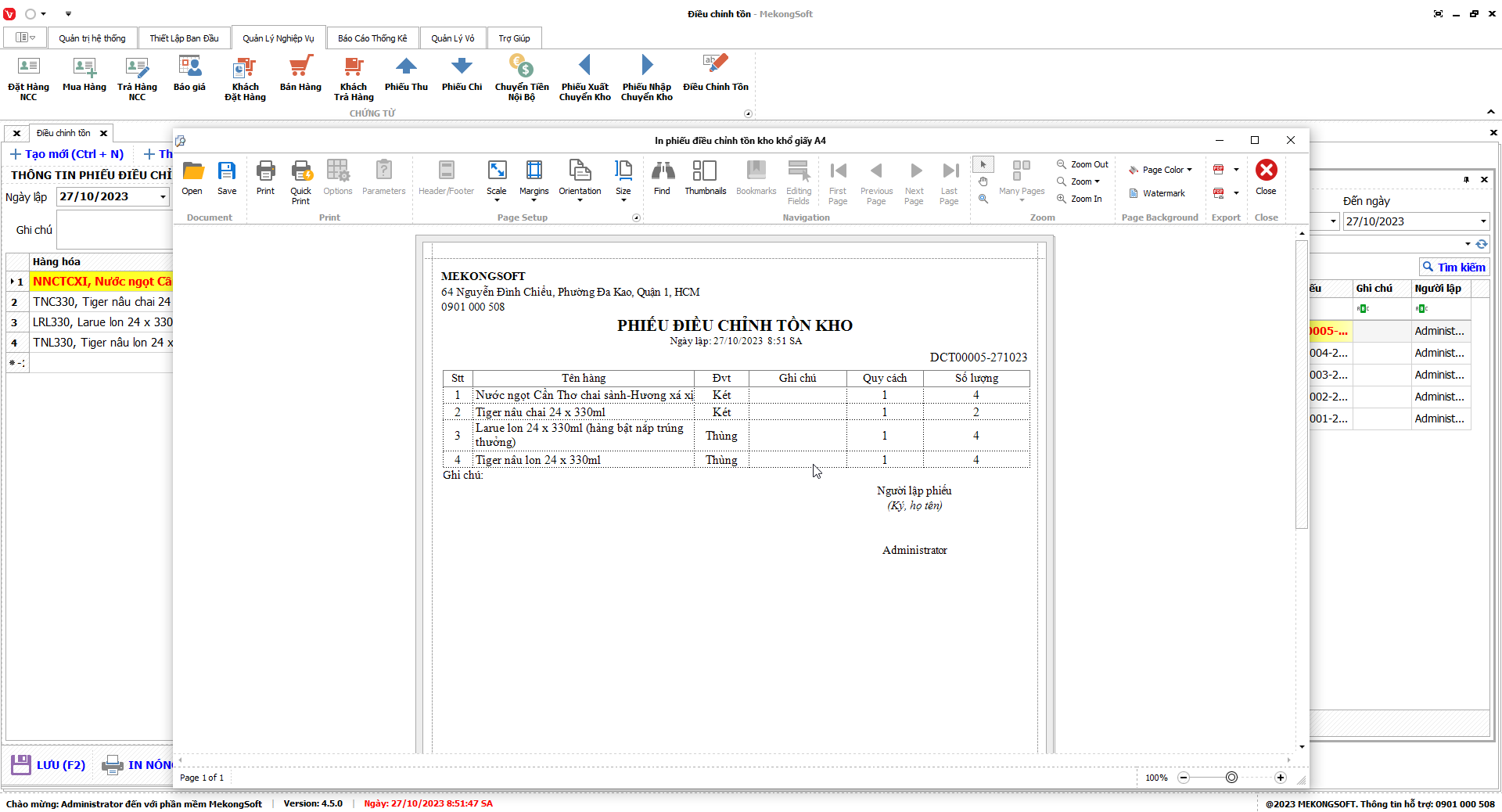Open the Margins page setup tool

click(x=534, y=180)
